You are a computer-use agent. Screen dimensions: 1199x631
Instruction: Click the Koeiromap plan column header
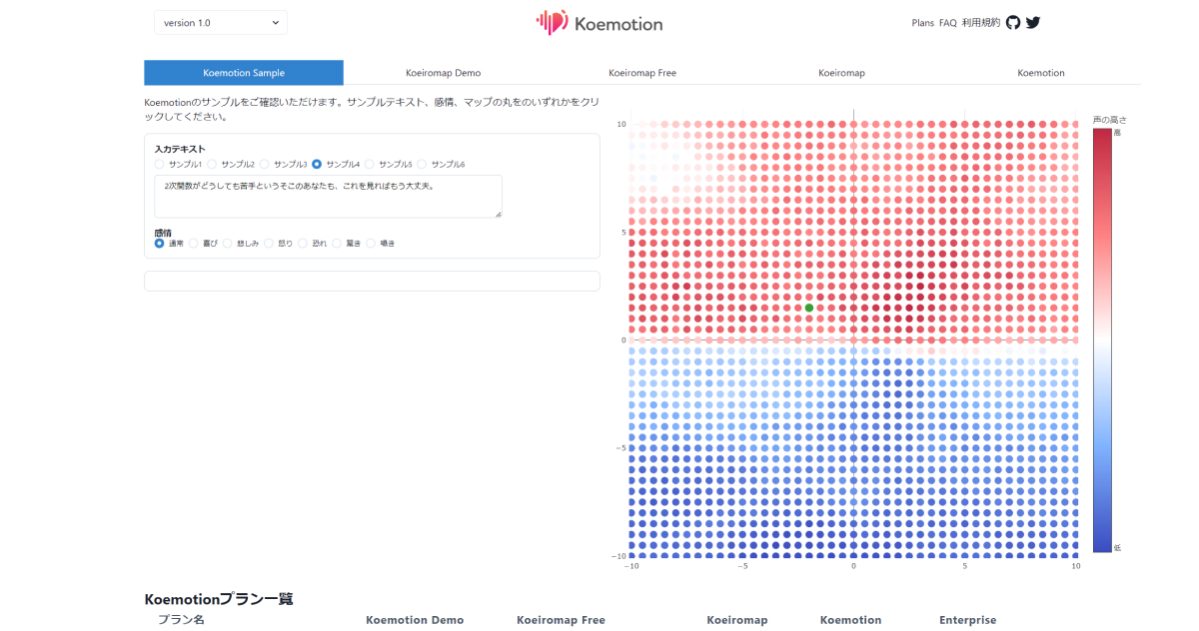(x=737, y=620)
